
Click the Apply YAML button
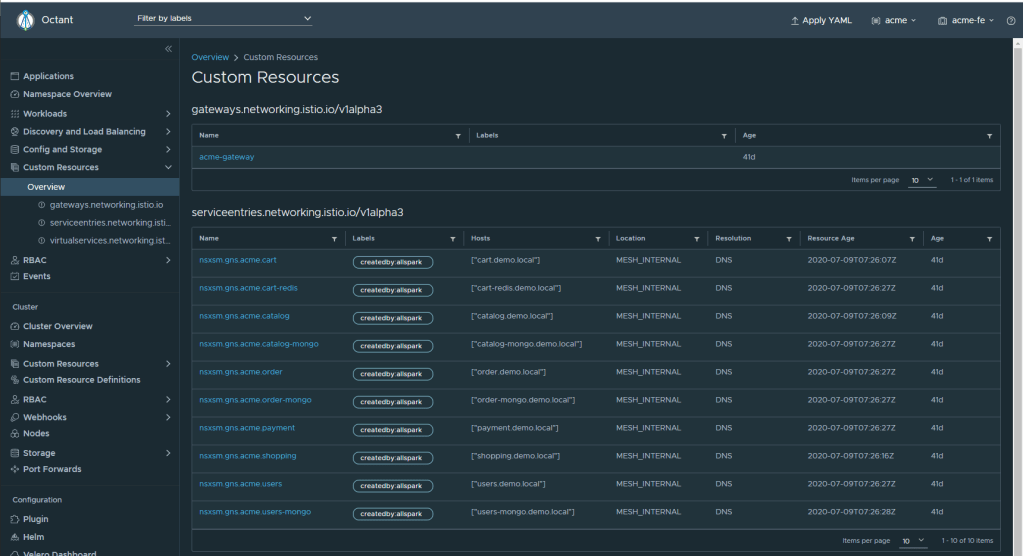coord(820,21)
